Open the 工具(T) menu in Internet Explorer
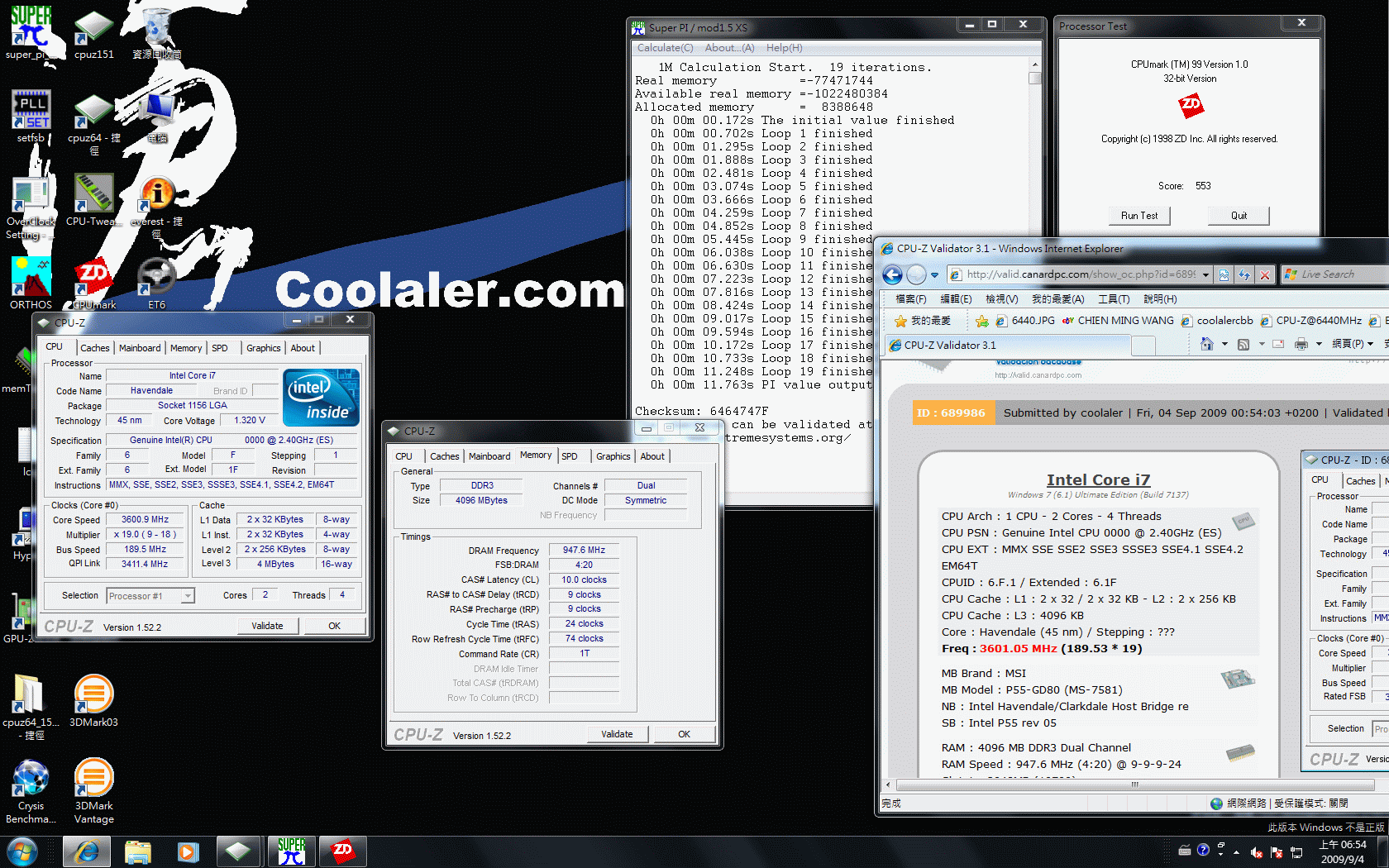The height and width of the screenshot is (868, 1389). (x=1113, y=299)
